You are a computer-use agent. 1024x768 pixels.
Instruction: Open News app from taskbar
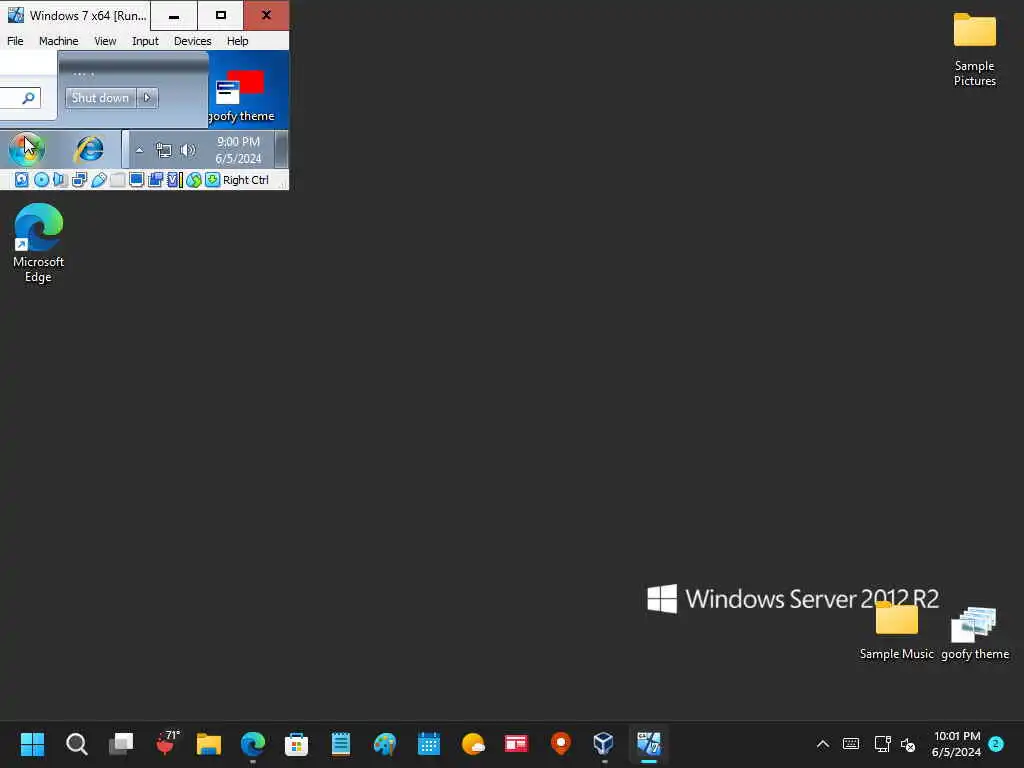[516, 744]
